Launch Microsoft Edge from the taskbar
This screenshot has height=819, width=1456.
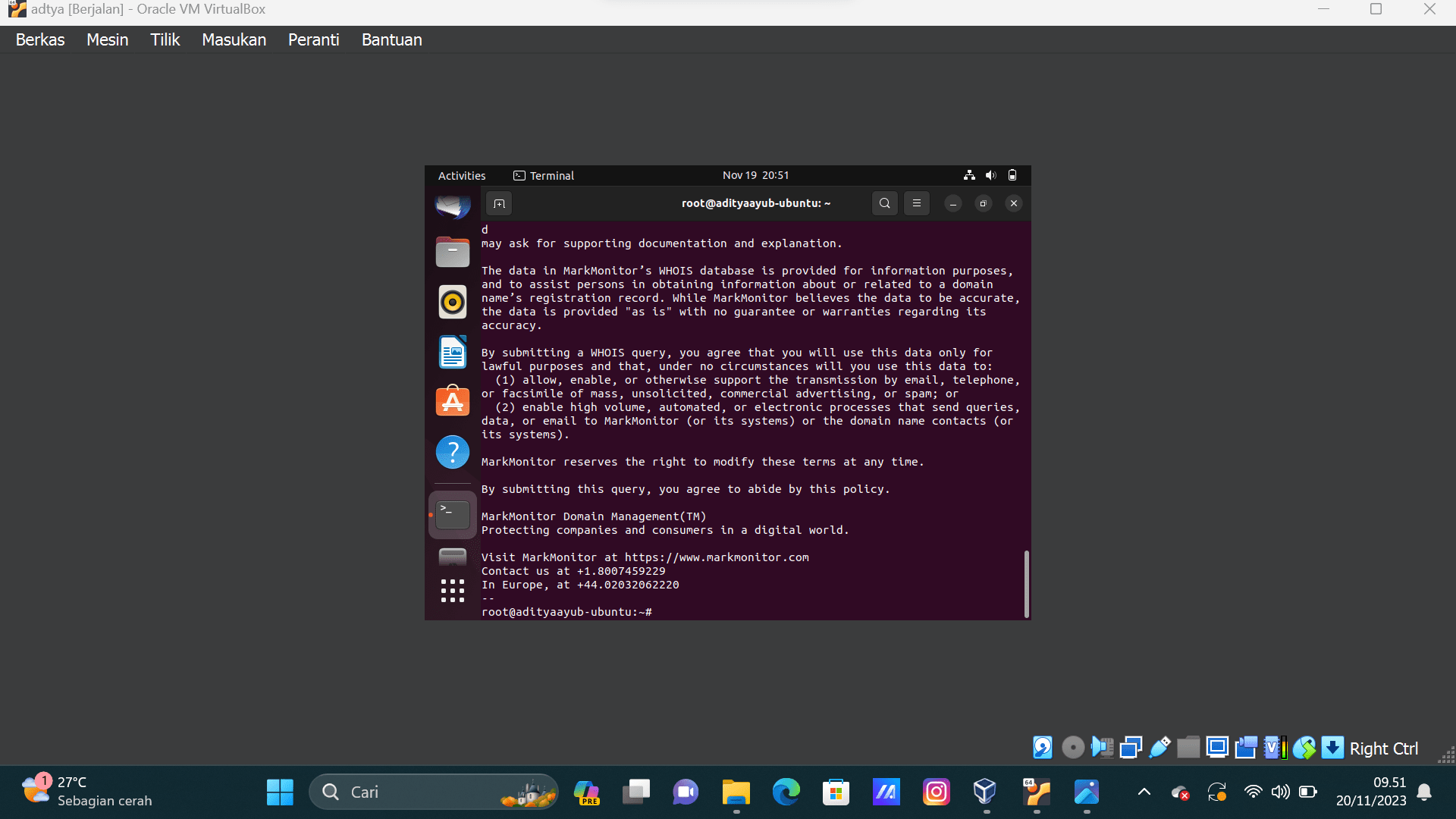(786, 792)
